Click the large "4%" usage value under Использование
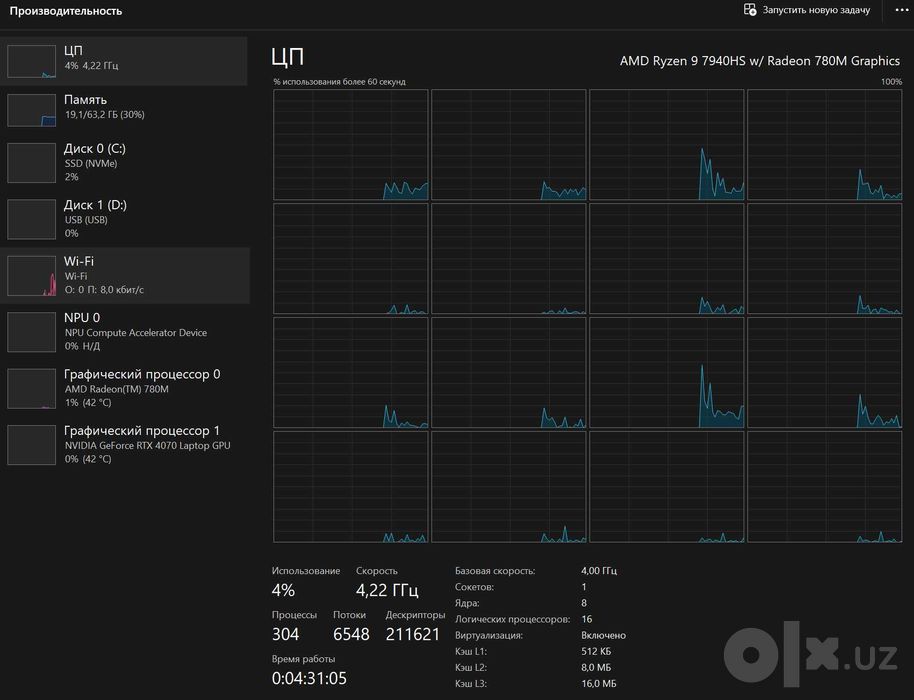914x700 pixels. tap(283, 590)
